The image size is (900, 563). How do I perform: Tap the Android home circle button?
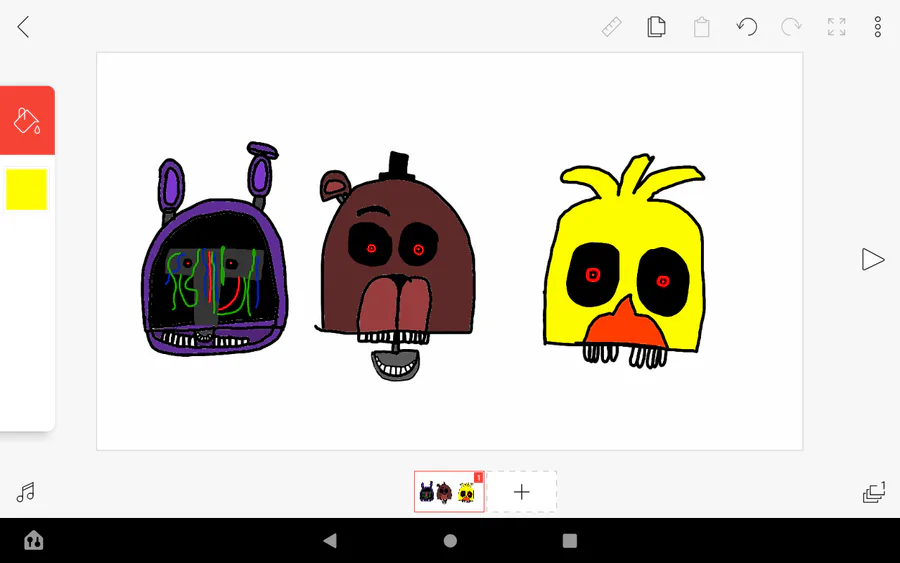[451, 541]
